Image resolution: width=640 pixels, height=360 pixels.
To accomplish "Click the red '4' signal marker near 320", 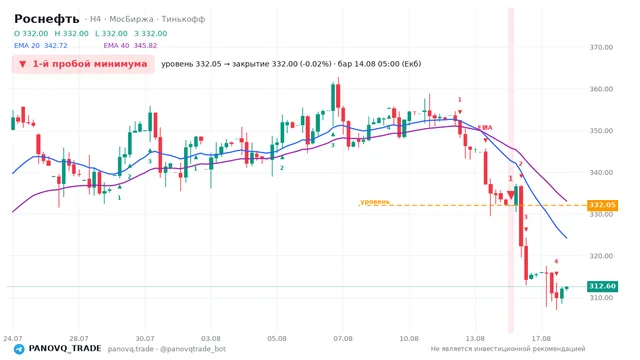I will [x=556, y=262].
